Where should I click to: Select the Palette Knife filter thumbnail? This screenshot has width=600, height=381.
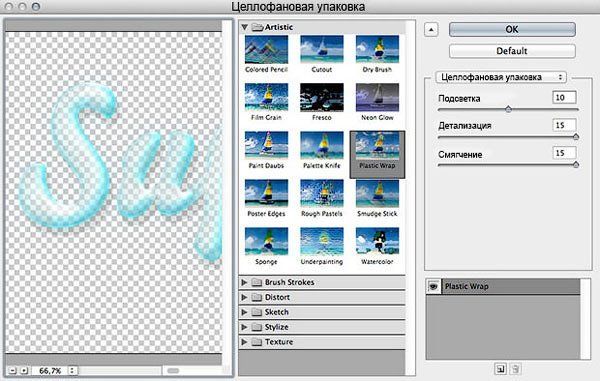pos(322,145)
